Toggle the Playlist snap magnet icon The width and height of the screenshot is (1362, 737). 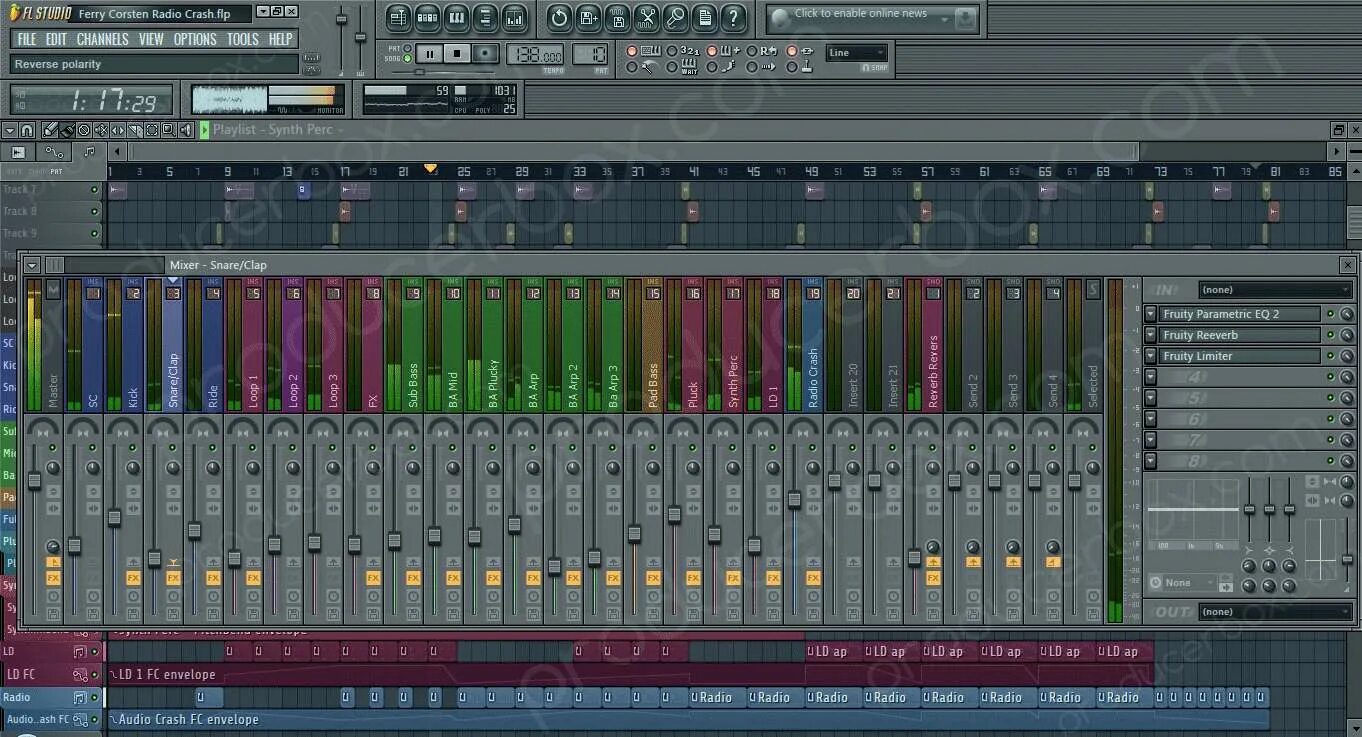point(27,130)
